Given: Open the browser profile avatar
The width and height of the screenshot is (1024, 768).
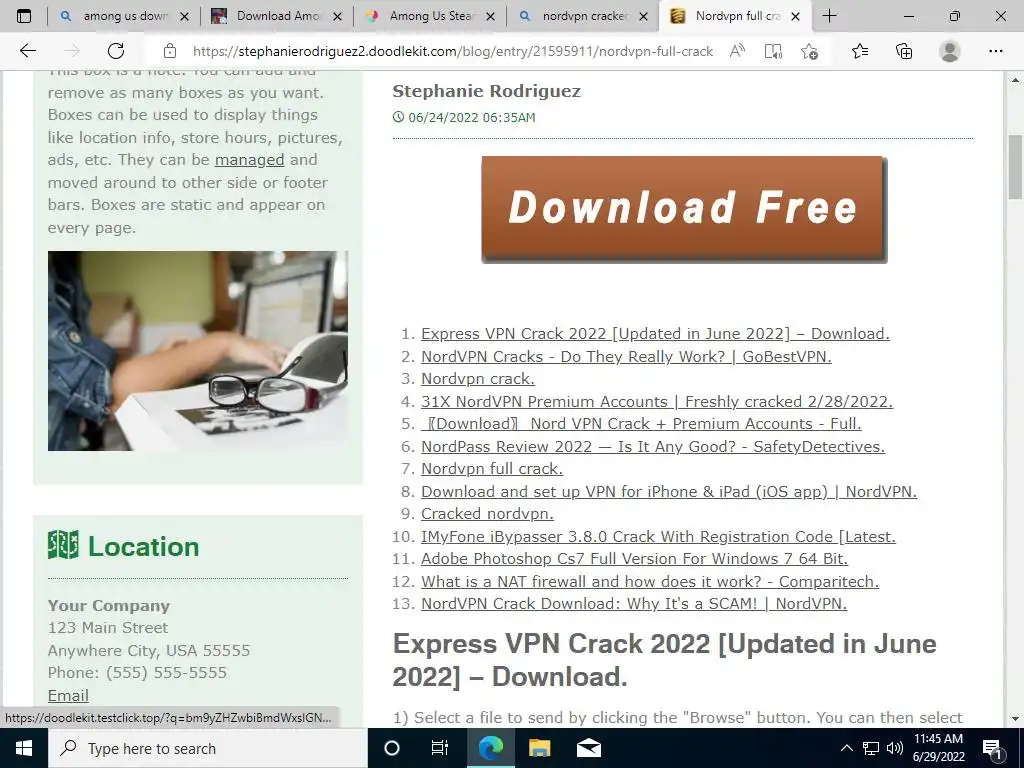Looking at the screenshot, I should coord(950,51).
